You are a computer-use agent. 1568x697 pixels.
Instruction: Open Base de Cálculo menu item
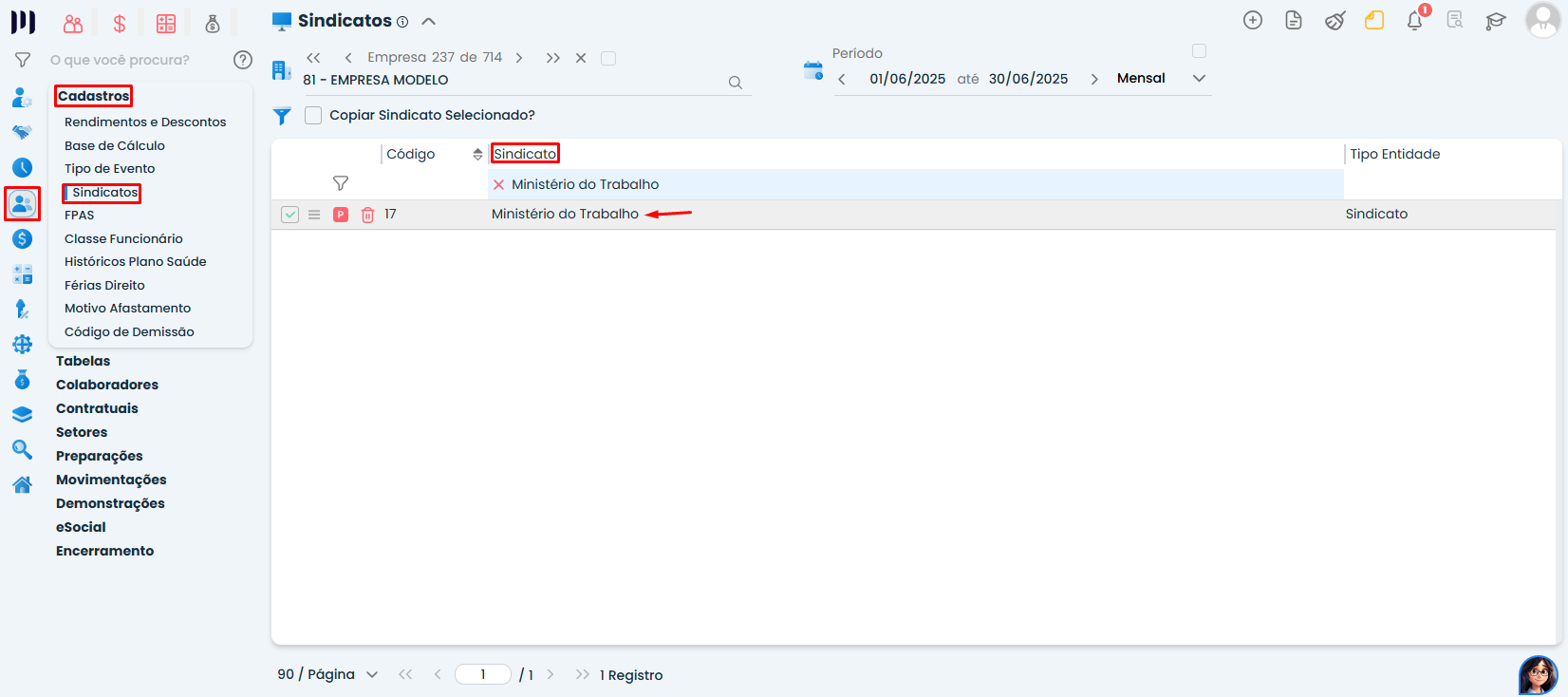coord(115,145)
